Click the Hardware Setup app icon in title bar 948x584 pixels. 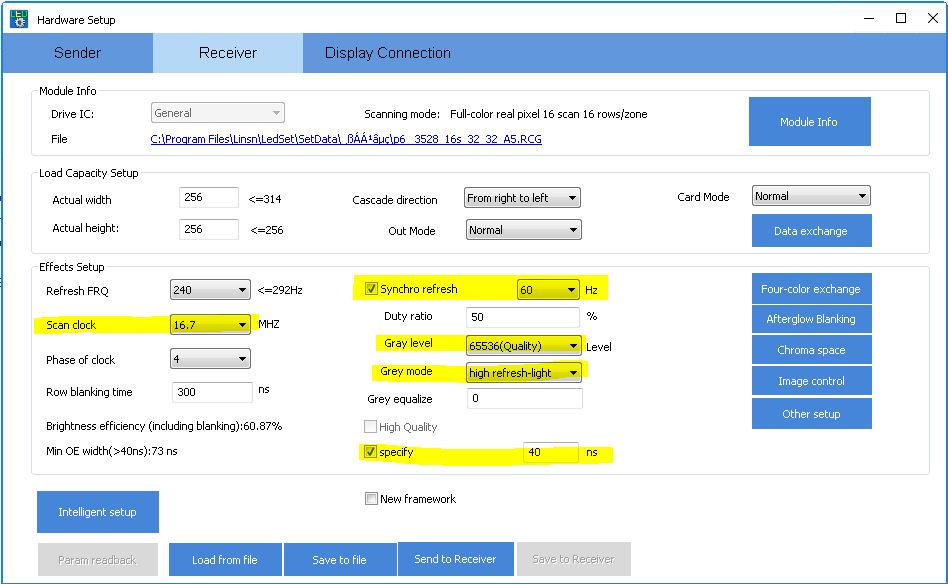18,18
